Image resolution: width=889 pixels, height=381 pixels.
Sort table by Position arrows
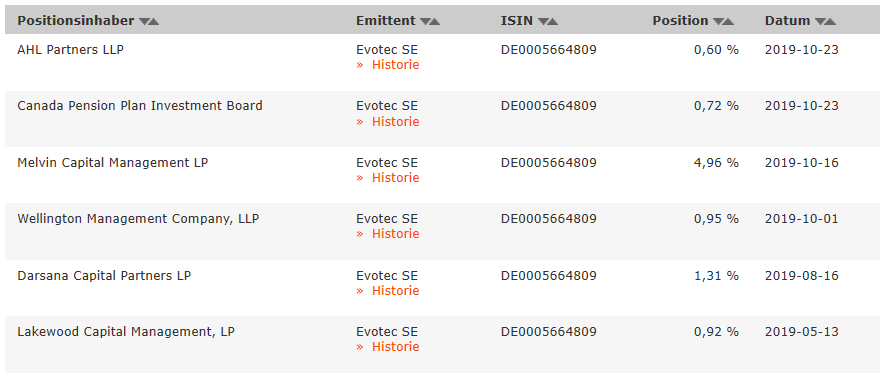(x=723, y=22)
